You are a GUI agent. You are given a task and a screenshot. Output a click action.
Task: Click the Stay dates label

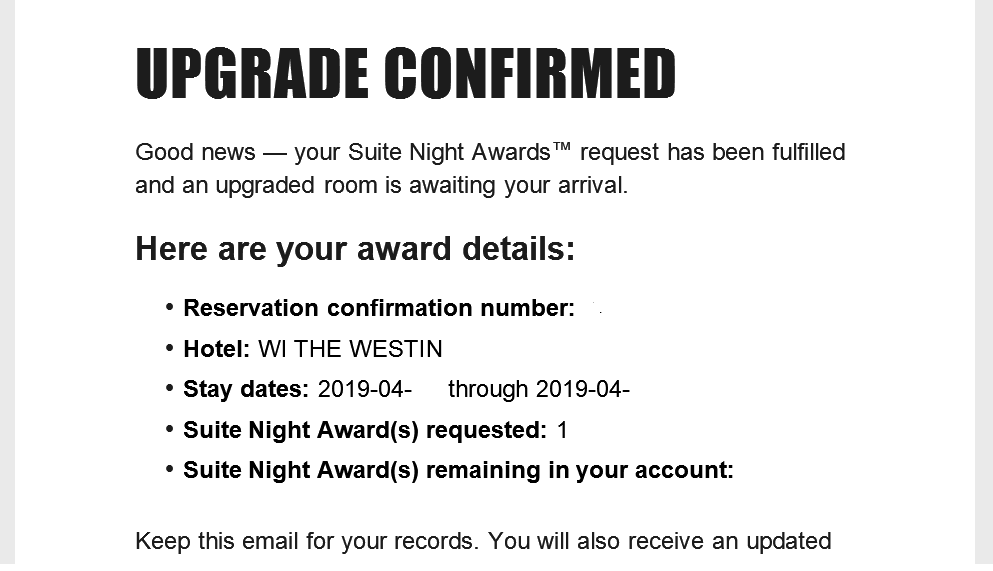tap(246, 389)
